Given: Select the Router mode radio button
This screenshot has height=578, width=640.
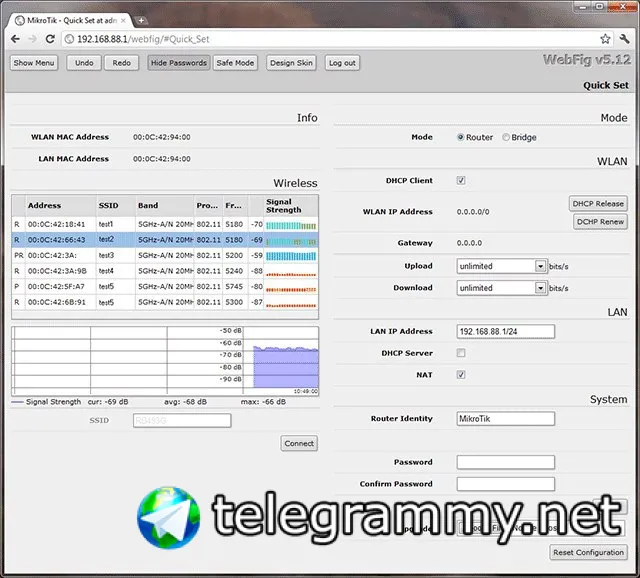Looking at the screenshot, I should (461, 137).
